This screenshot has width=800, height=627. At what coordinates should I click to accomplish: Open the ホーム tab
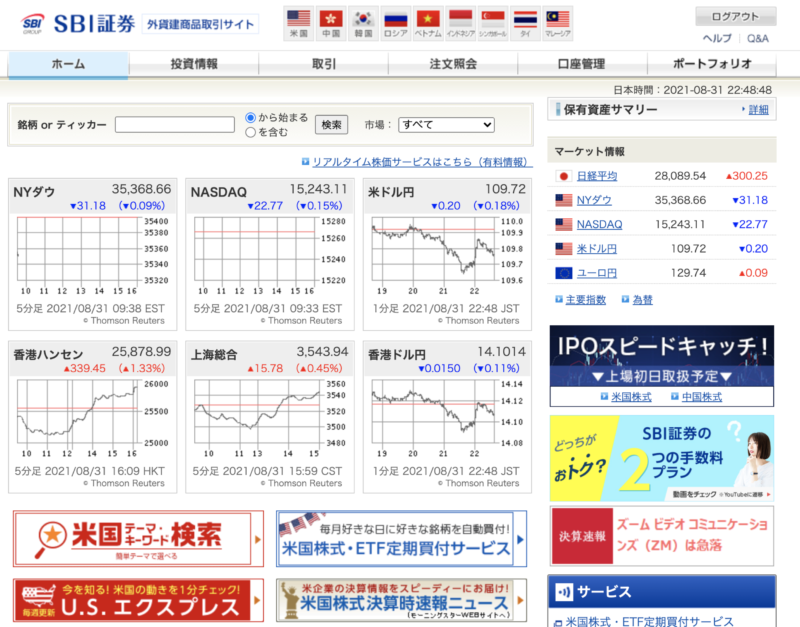point(68,64)
